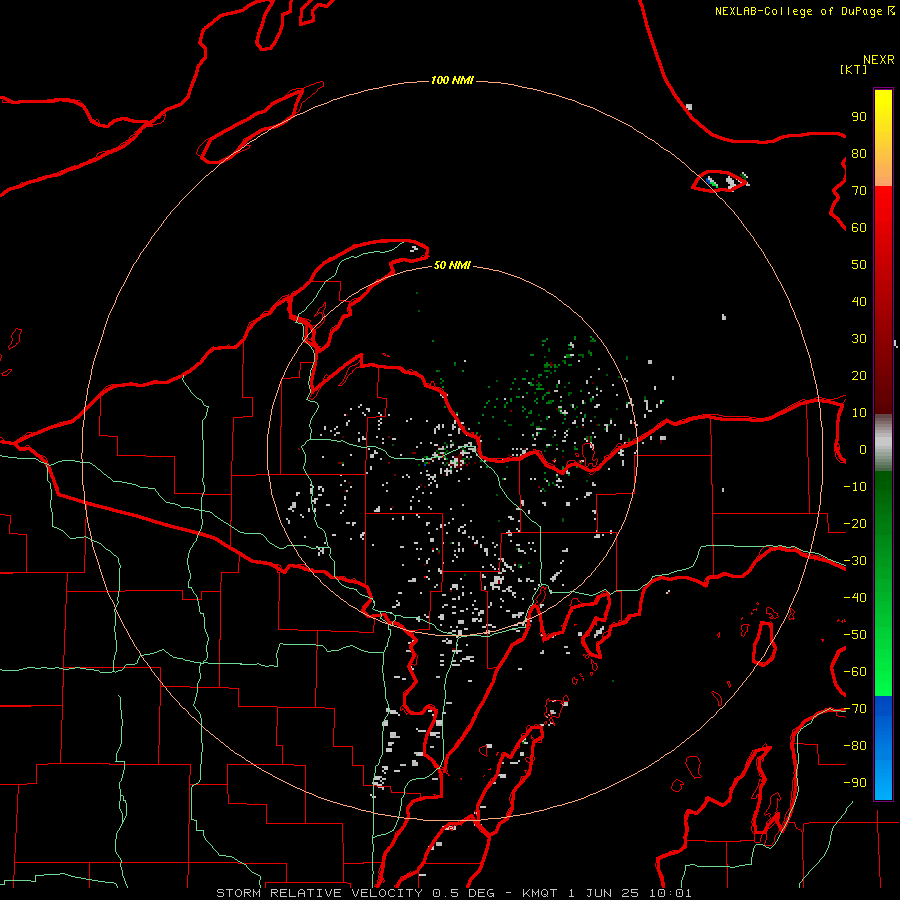Click the 60 value on velocity scale
Screen dimensions: 900x900
pyautogui.click(x=859, y=228)
